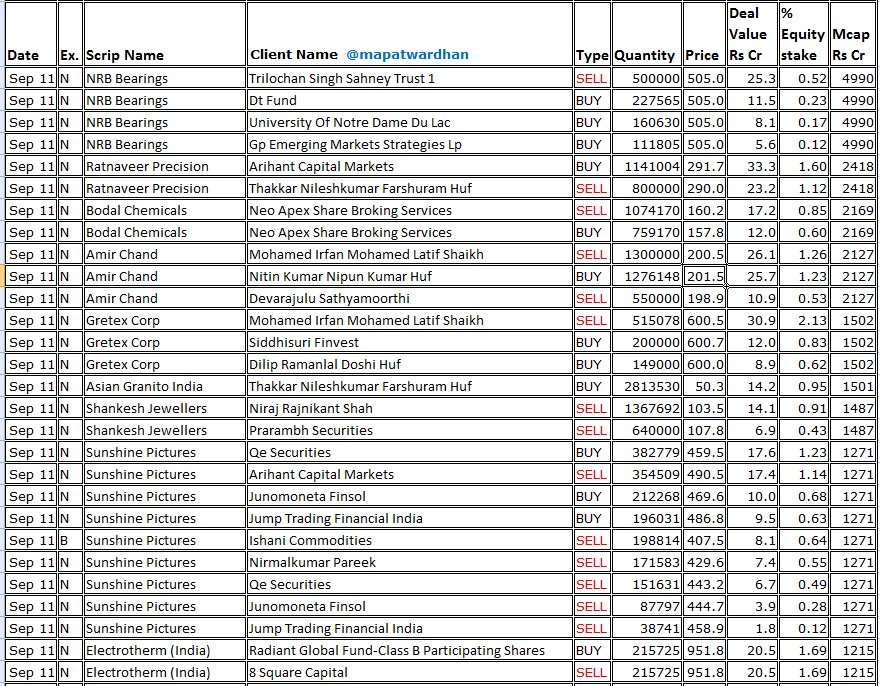Click Nirmalkumar Pareek client cell
Viewport: 880px width, 686px height.
[x=410, y=562]
